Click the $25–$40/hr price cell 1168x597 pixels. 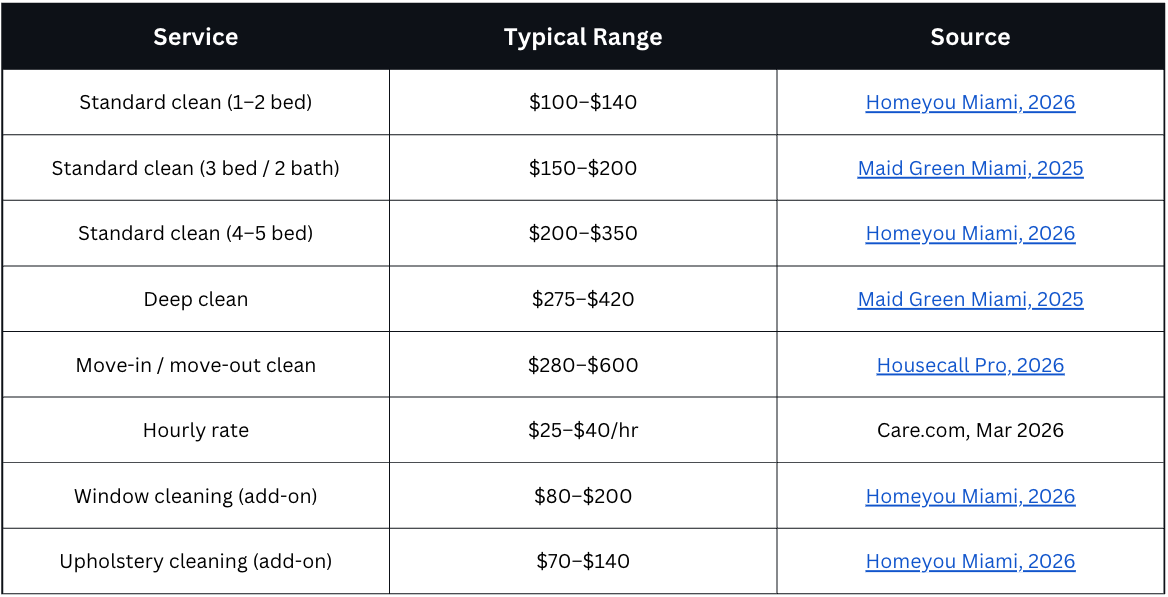[583, 430]
